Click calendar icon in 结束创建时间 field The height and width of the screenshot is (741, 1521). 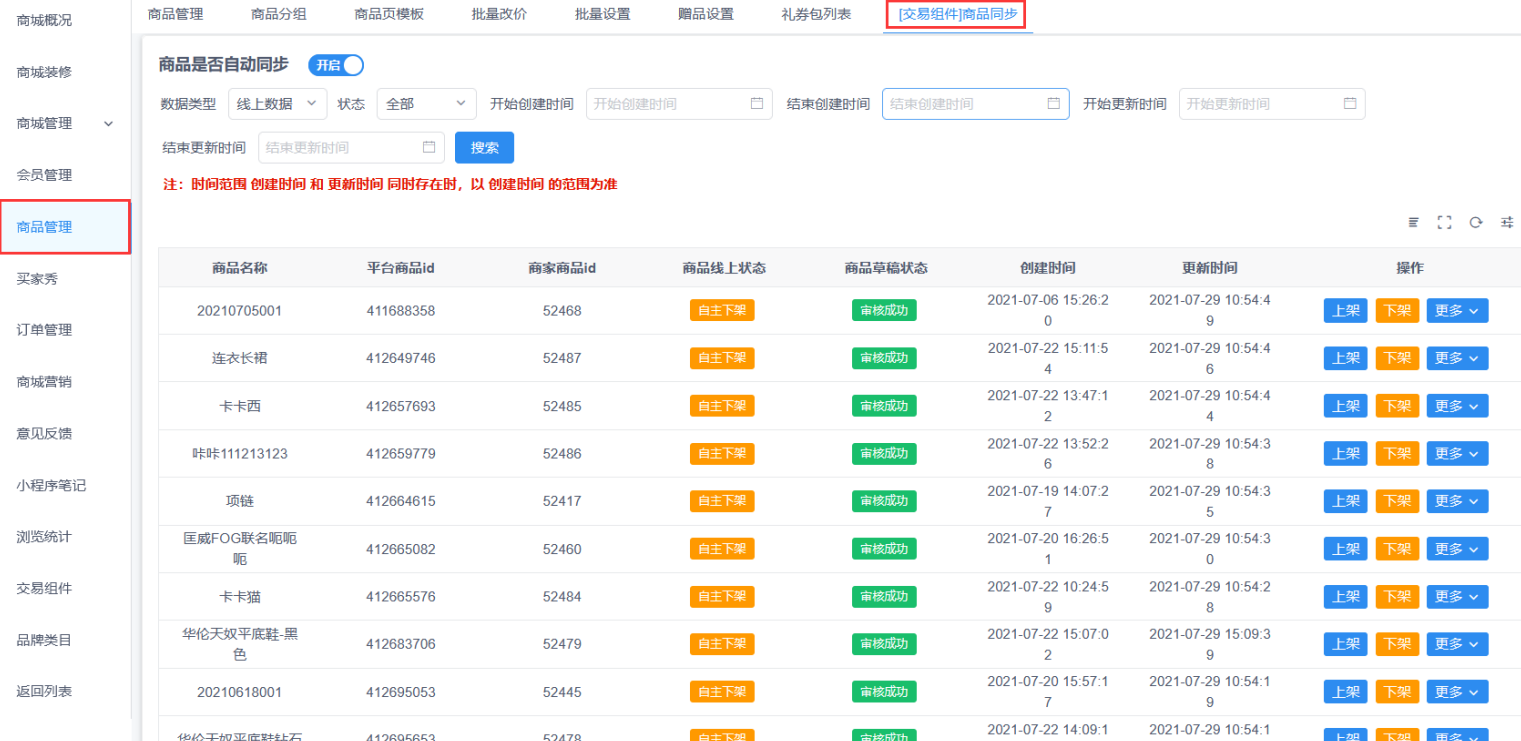(1053, 103)
